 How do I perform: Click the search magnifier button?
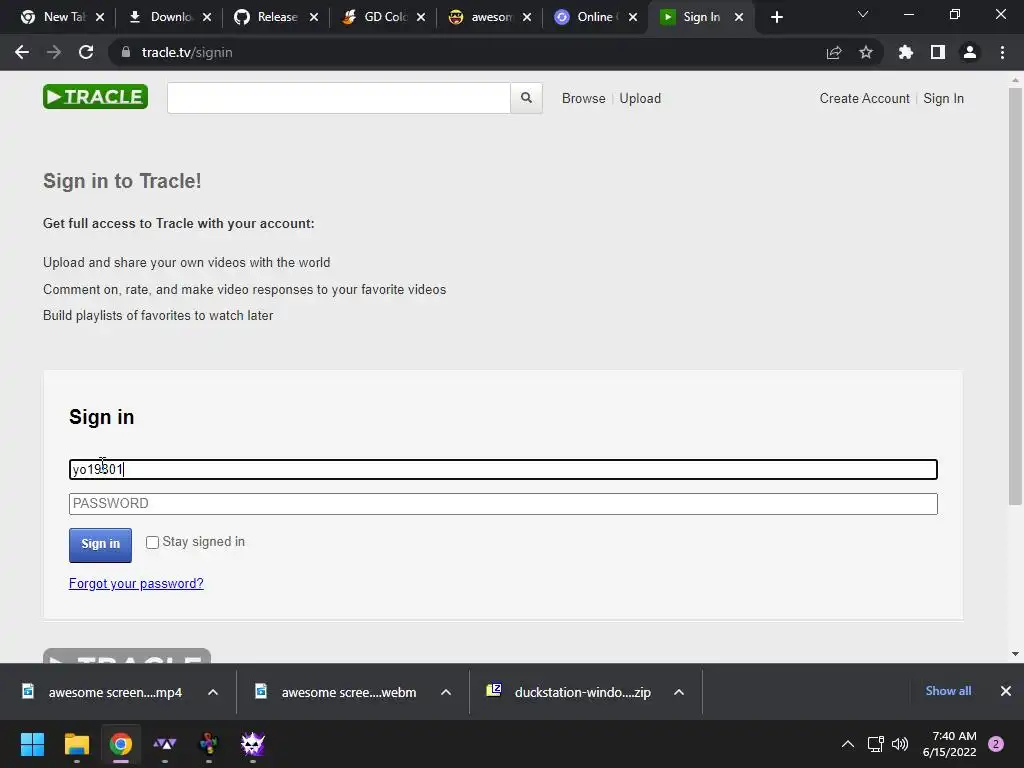[x=526, y=98]
